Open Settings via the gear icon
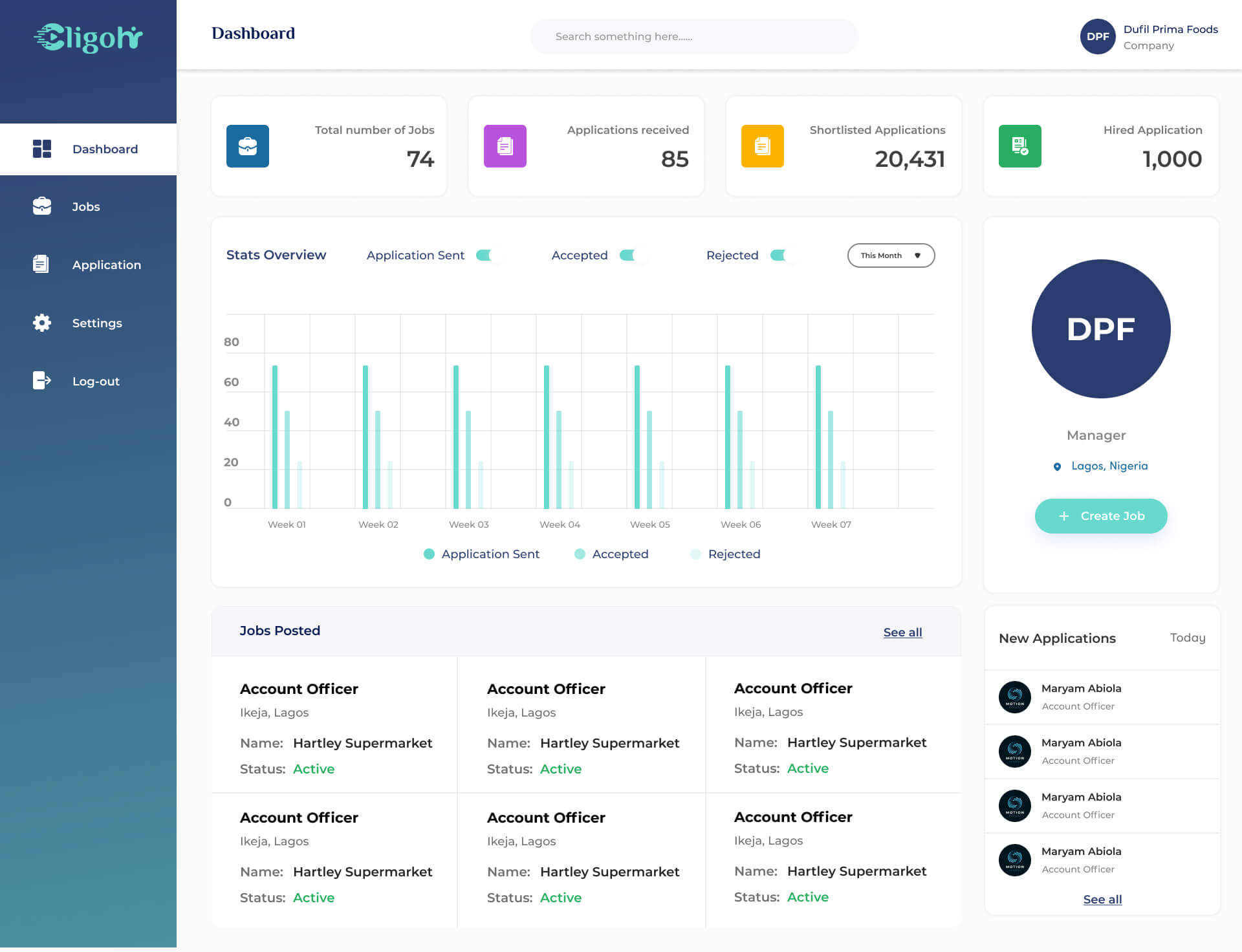 [42, 323]
